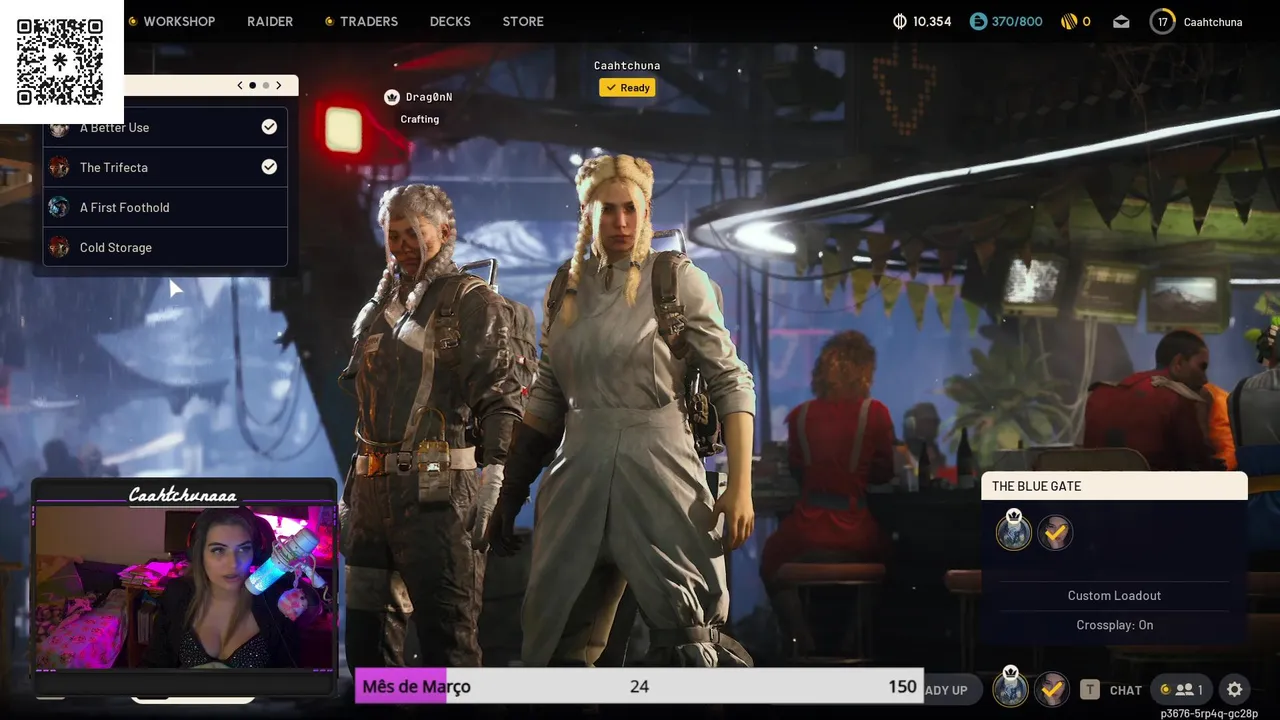Click the streamer webcam overlay
Viewport: 1280px width, 720px height.
coord(185,587)
